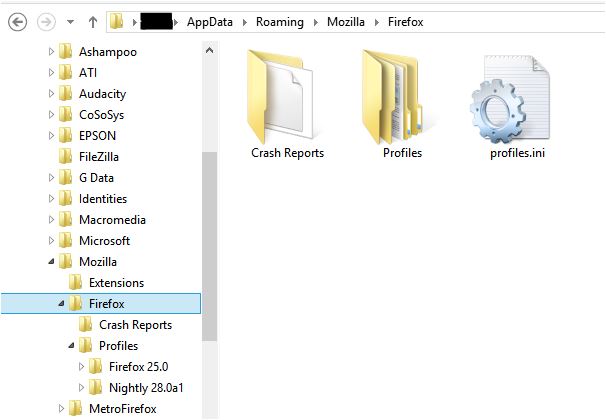Expand the Macromedia tree node

tap(51, 219)
